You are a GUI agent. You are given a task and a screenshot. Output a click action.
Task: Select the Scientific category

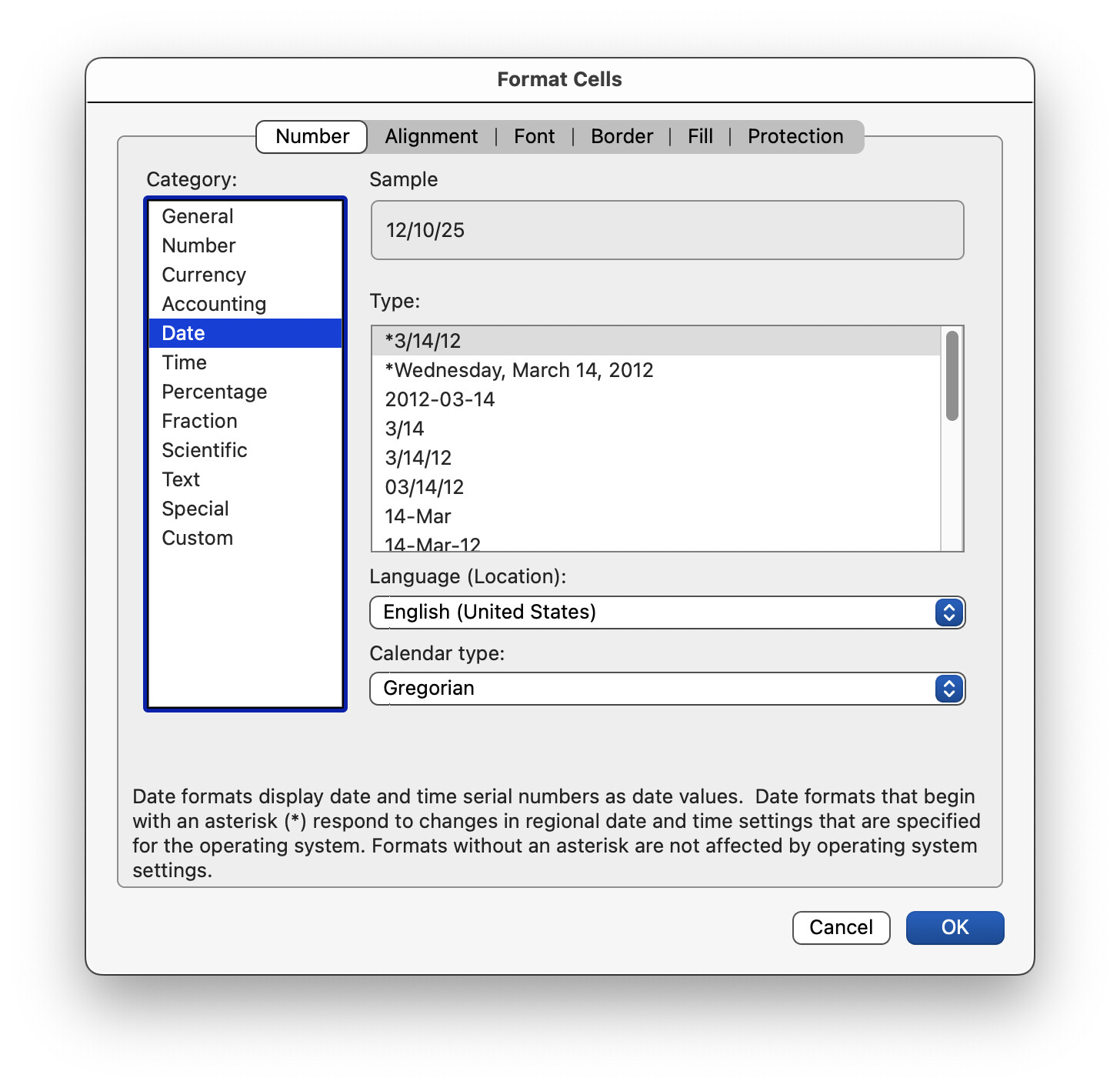tap(205, 450)
